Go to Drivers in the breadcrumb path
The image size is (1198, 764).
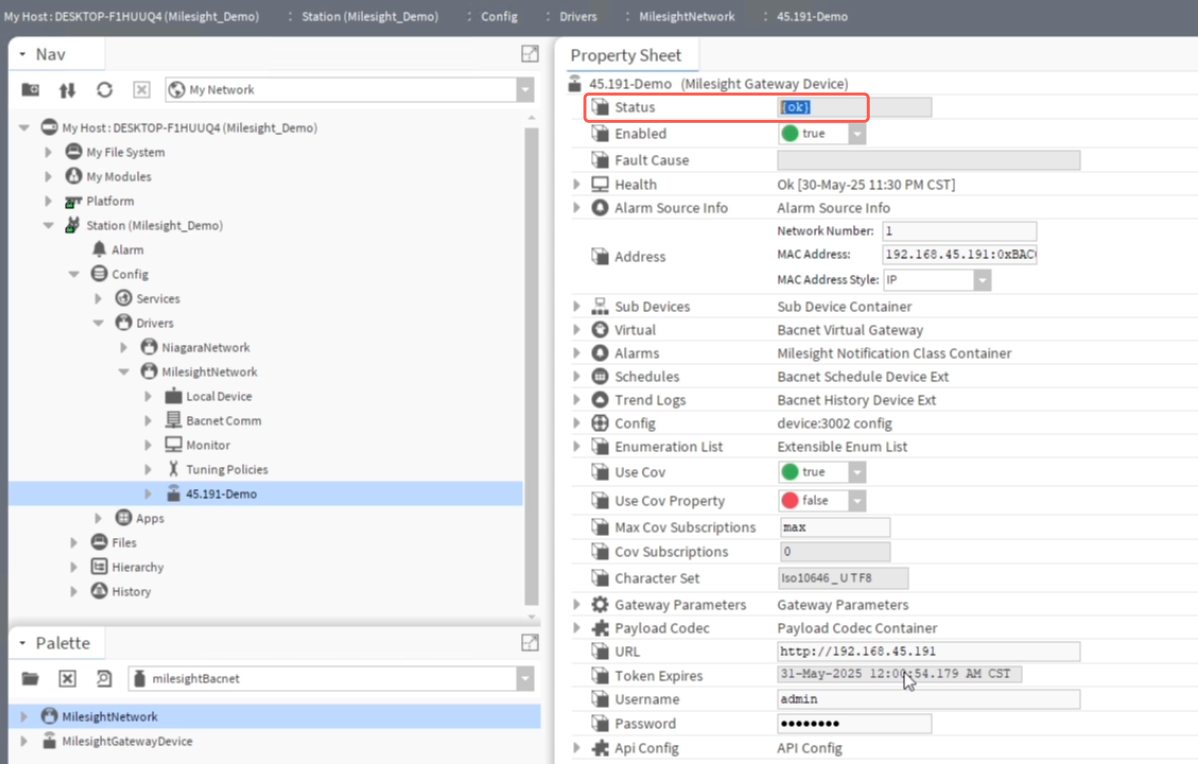578,16
